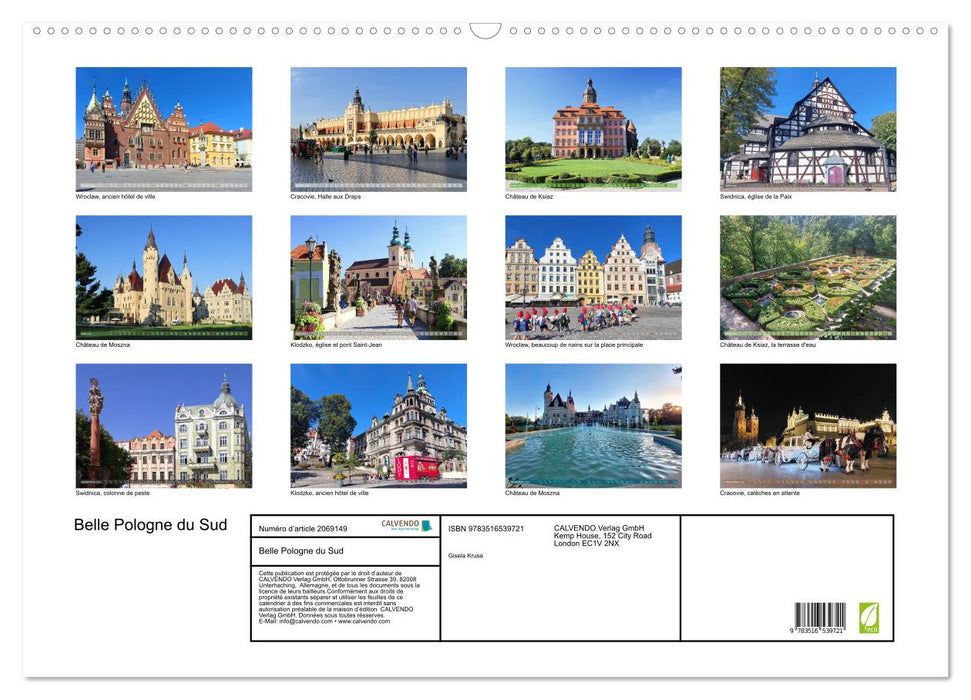This screenshot has height=700, width=971.
Task: Select the Swidnica église de la Paix thumbnail
Action: pos(807,129)
